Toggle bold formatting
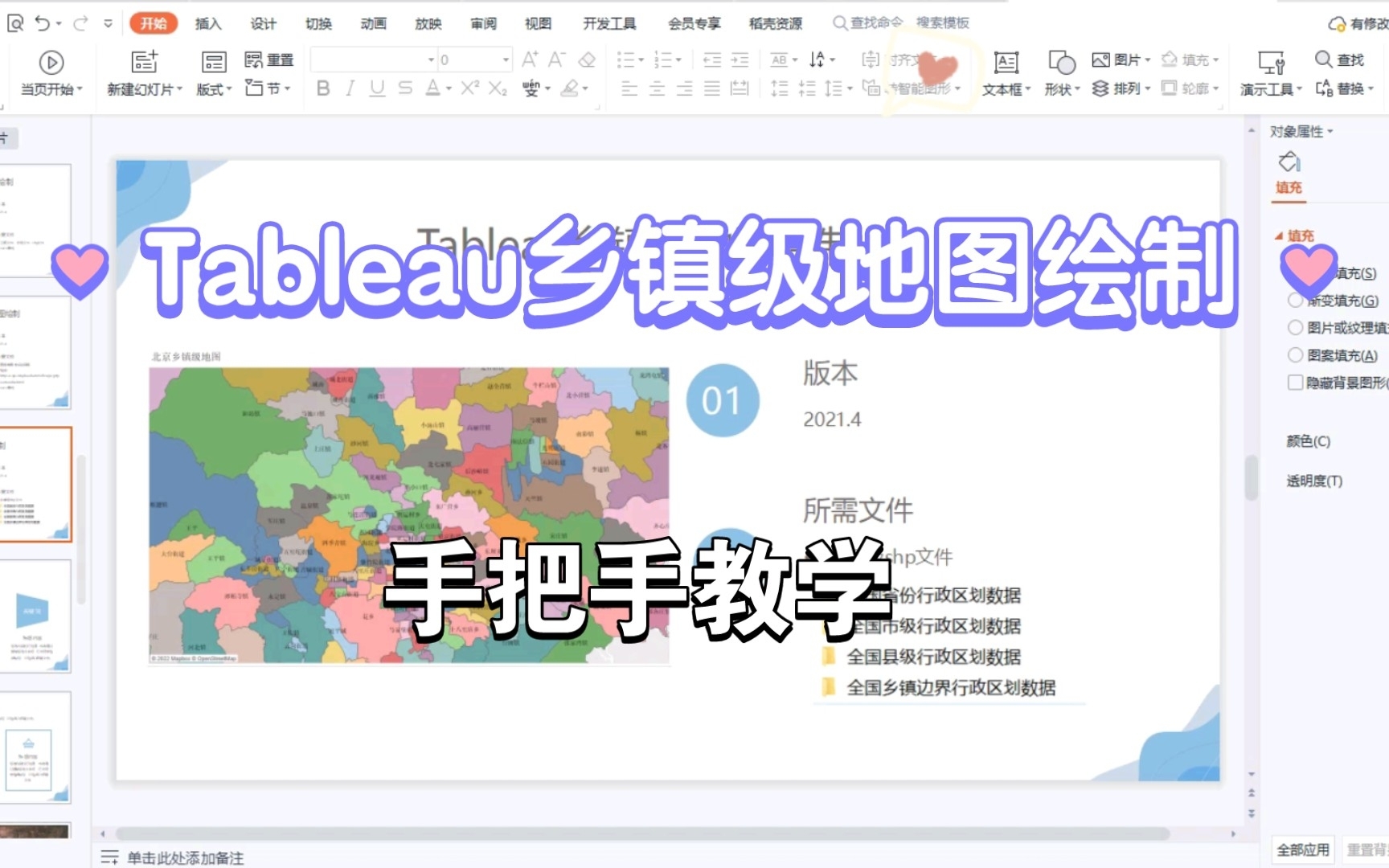 tap(323, 88)
